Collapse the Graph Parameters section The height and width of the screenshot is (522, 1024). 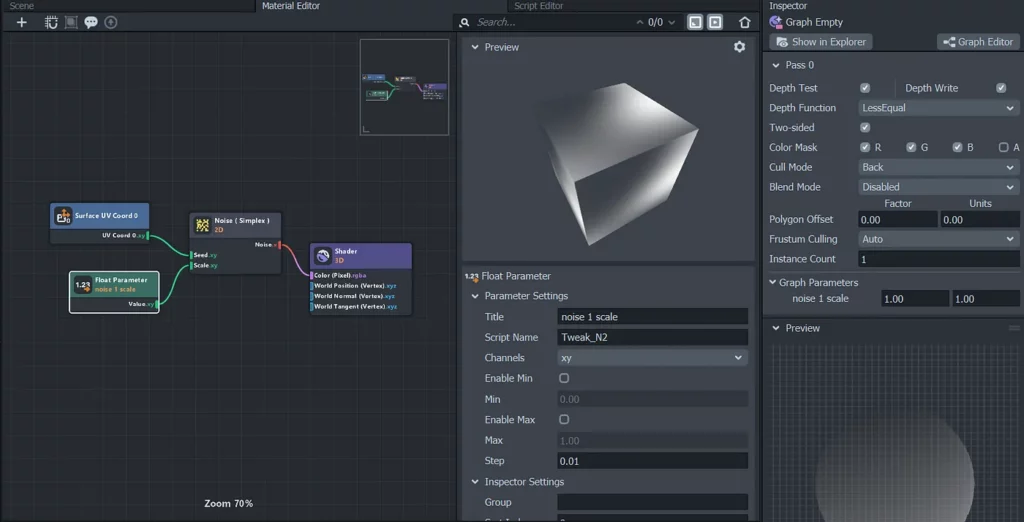(773, 283)
